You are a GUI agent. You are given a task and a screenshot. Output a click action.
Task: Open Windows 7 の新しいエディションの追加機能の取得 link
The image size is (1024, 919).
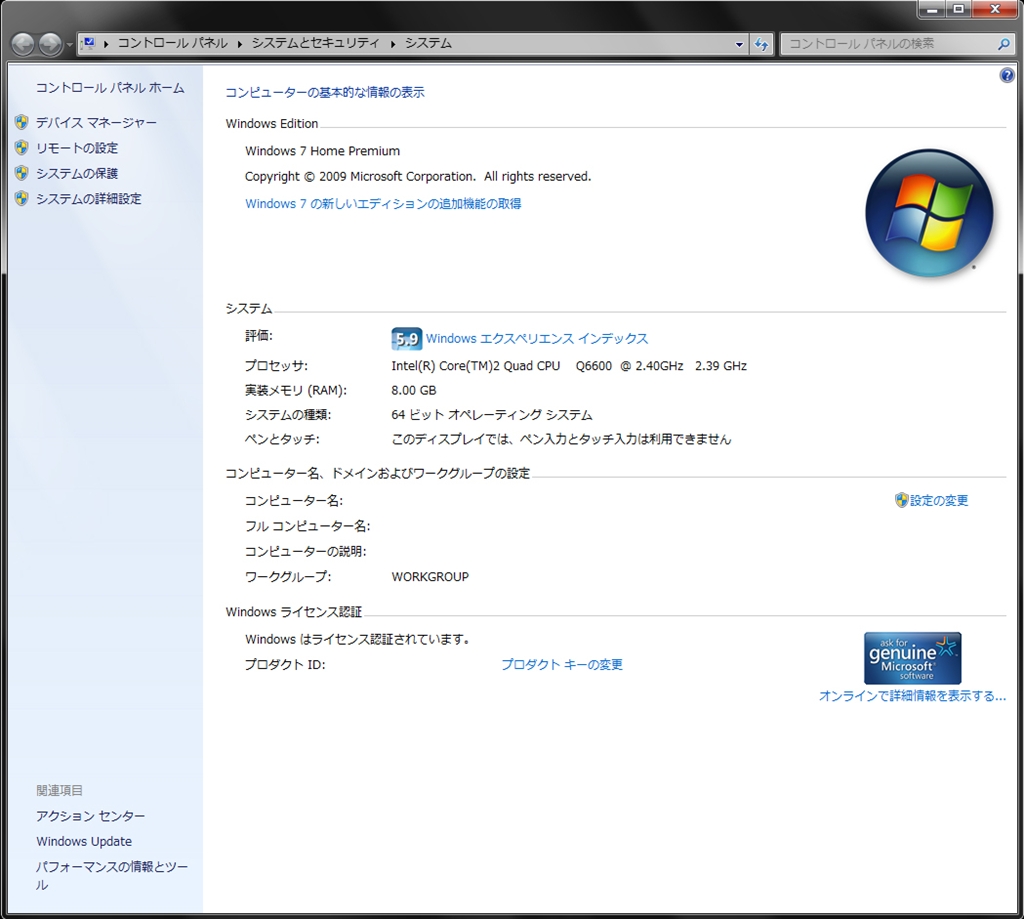point(383,204)
